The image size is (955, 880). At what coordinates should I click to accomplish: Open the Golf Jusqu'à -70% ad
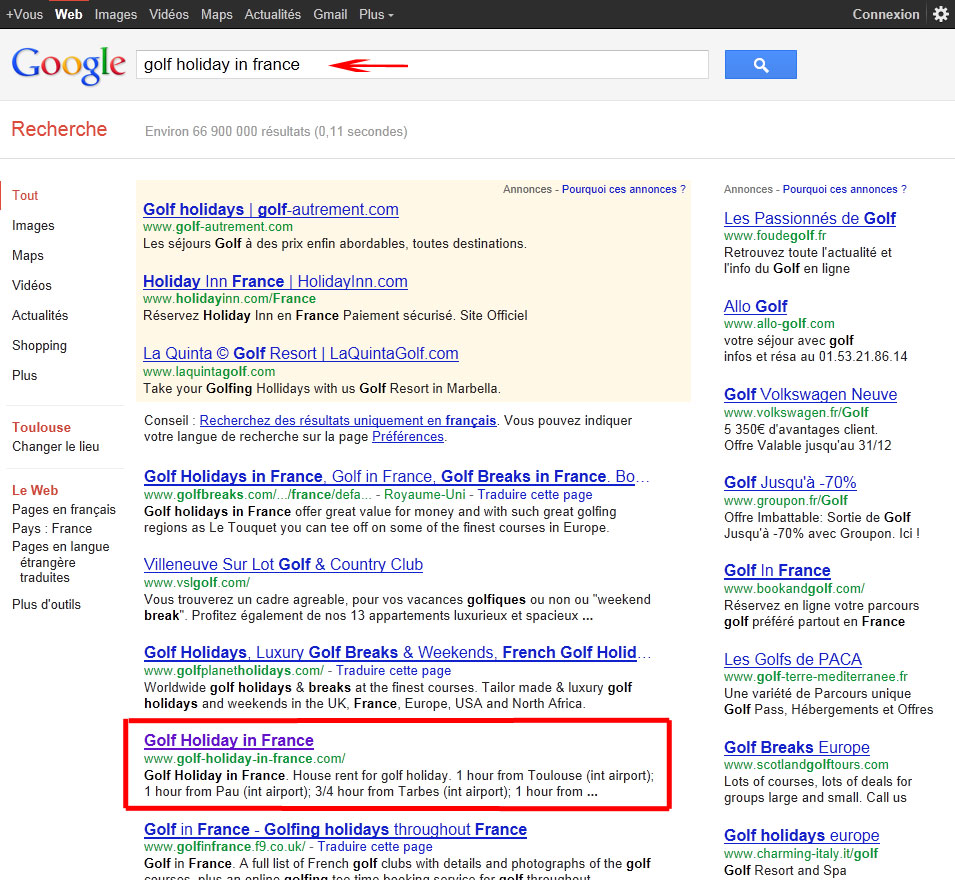[x=790, y=482]
